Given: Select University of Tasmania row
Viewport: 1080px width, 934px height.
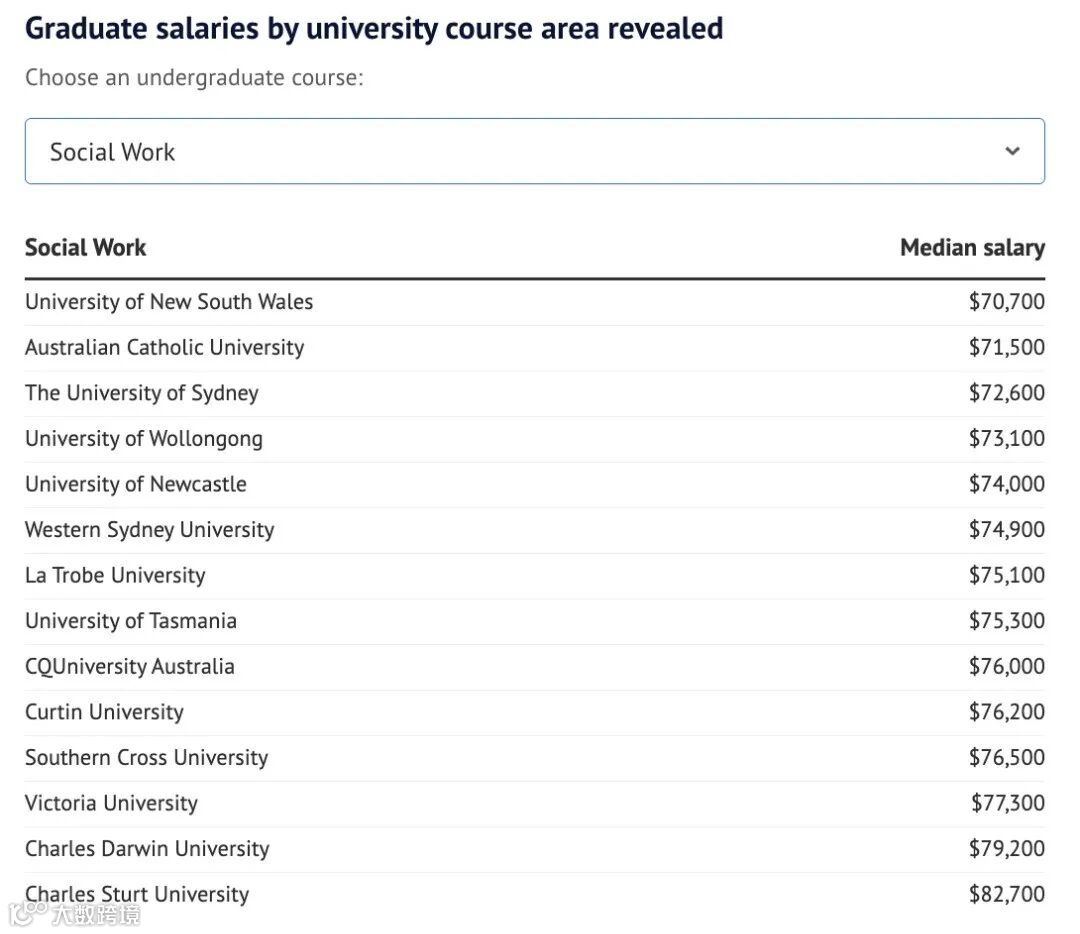Looking at the screenshot, I should (131, 621).
